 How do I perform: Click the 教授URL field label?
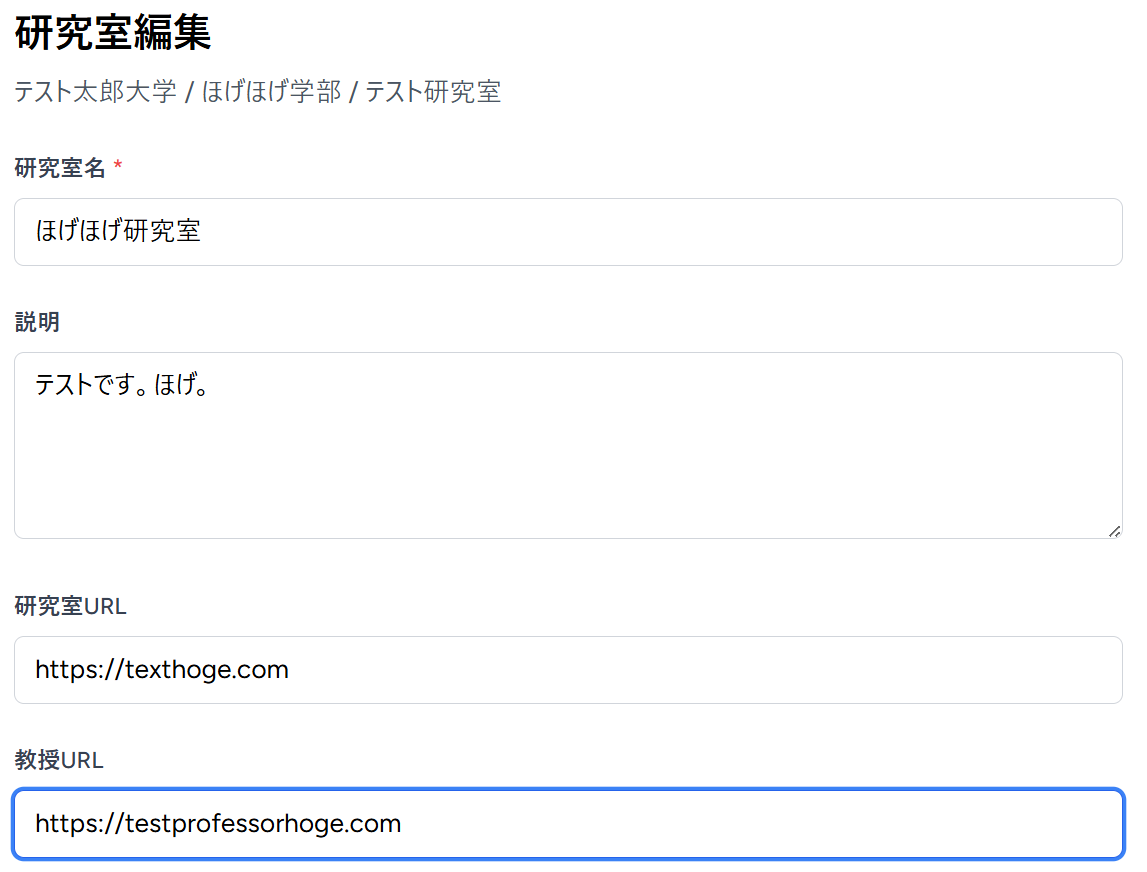(58, 760)
